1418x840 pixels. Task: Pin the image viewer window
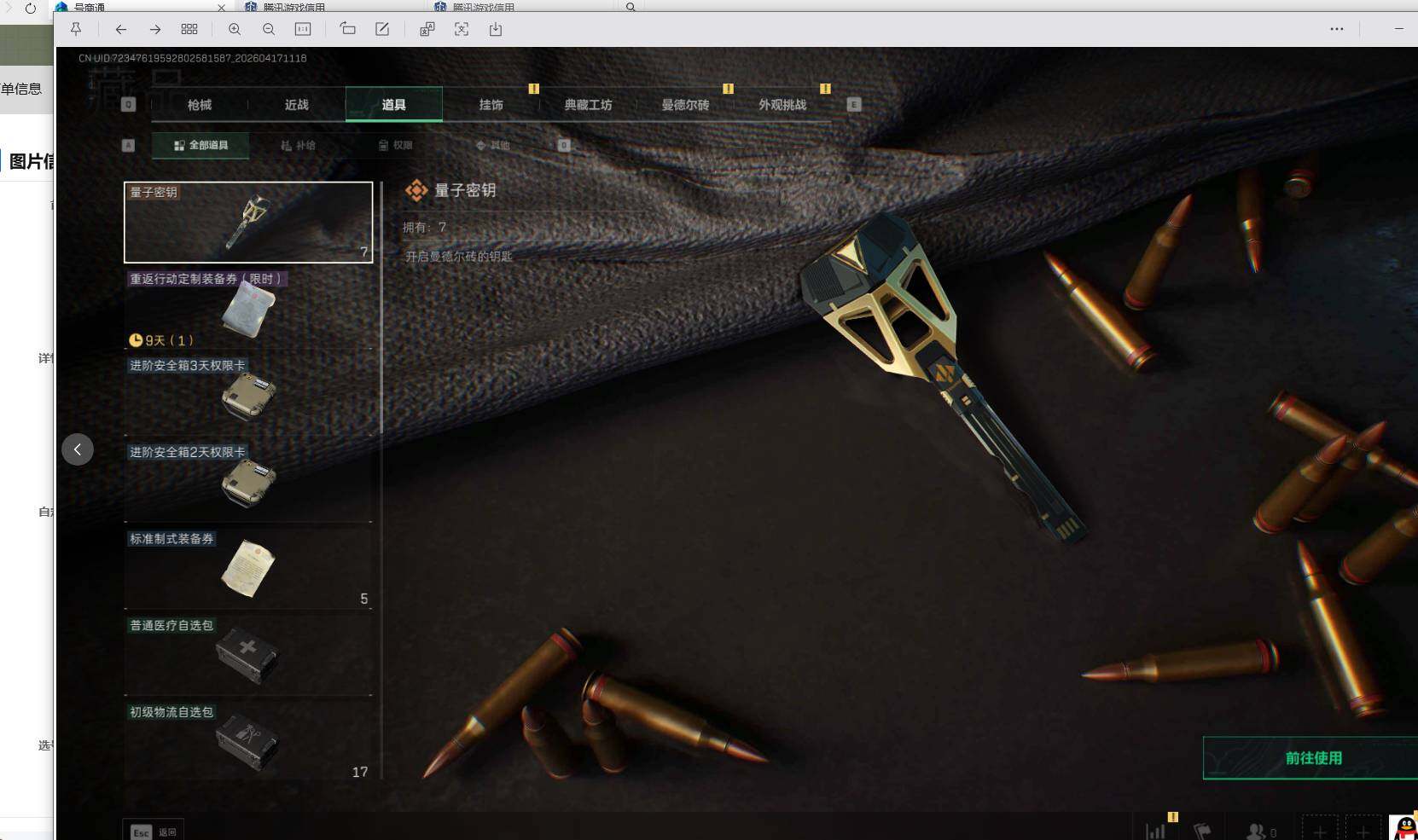click(x=76, y=29)
